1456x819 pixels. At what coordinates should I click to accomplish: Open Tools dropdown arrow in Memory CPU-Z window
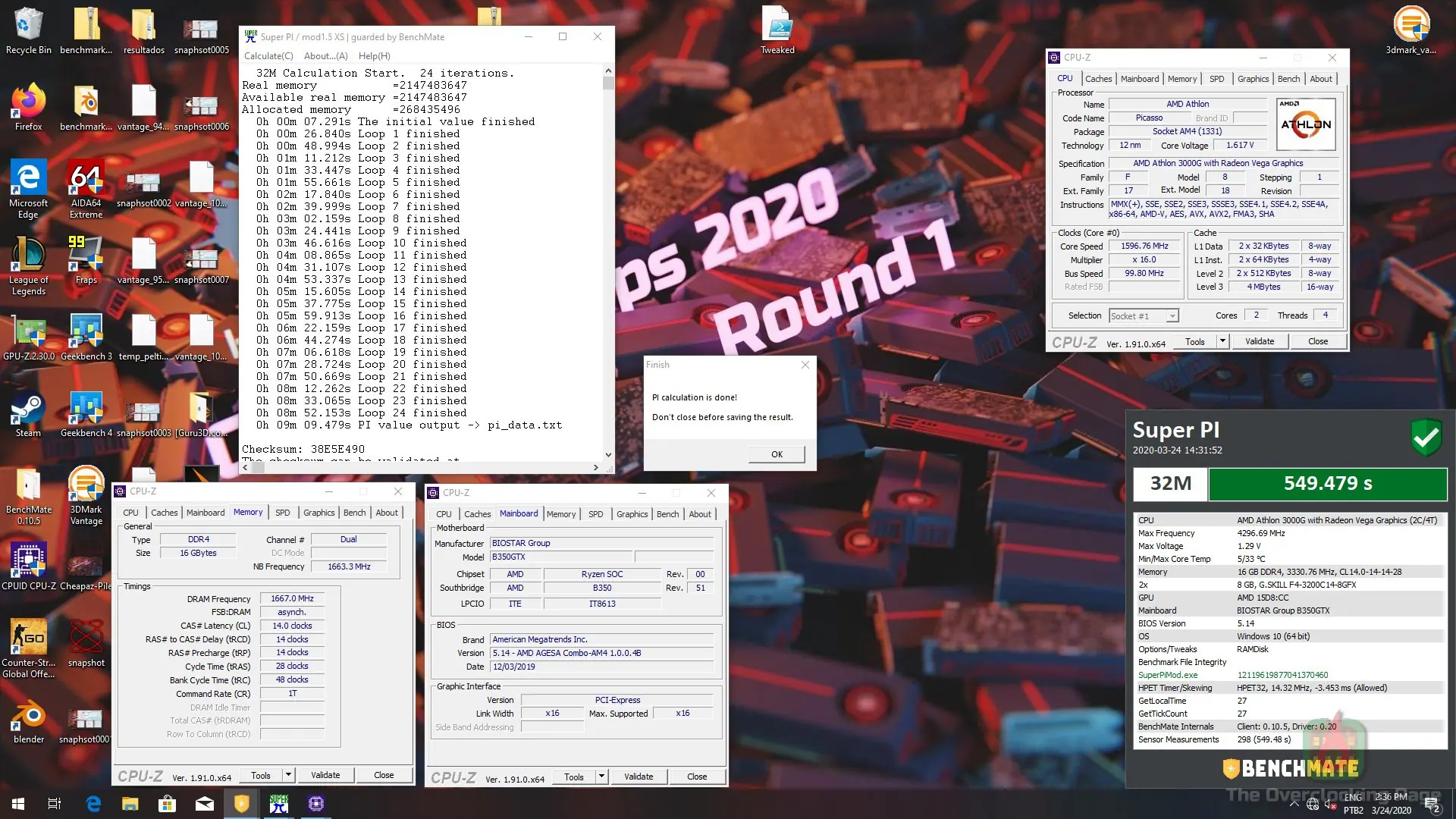pyautogui.click(x=288, y=775)
